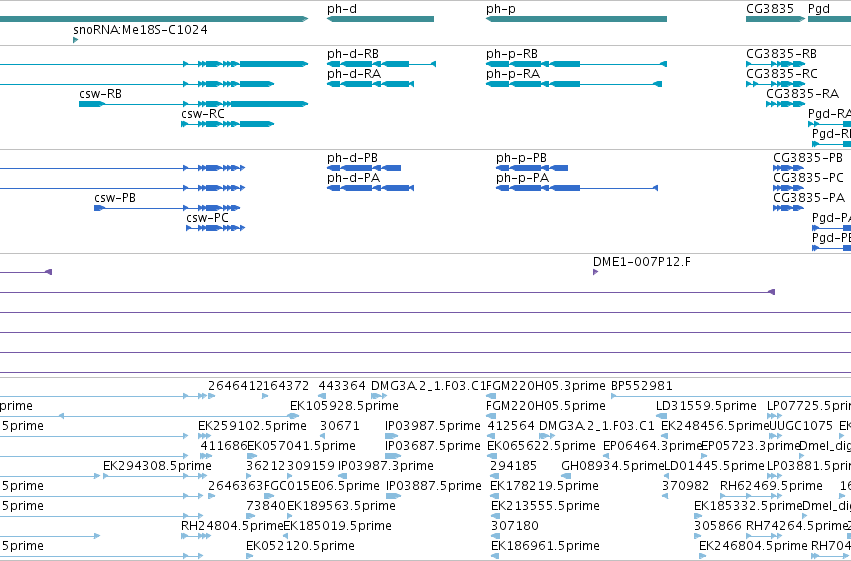Select the csw-PC protein label
The image size is (851, 561).
(207, 218)
